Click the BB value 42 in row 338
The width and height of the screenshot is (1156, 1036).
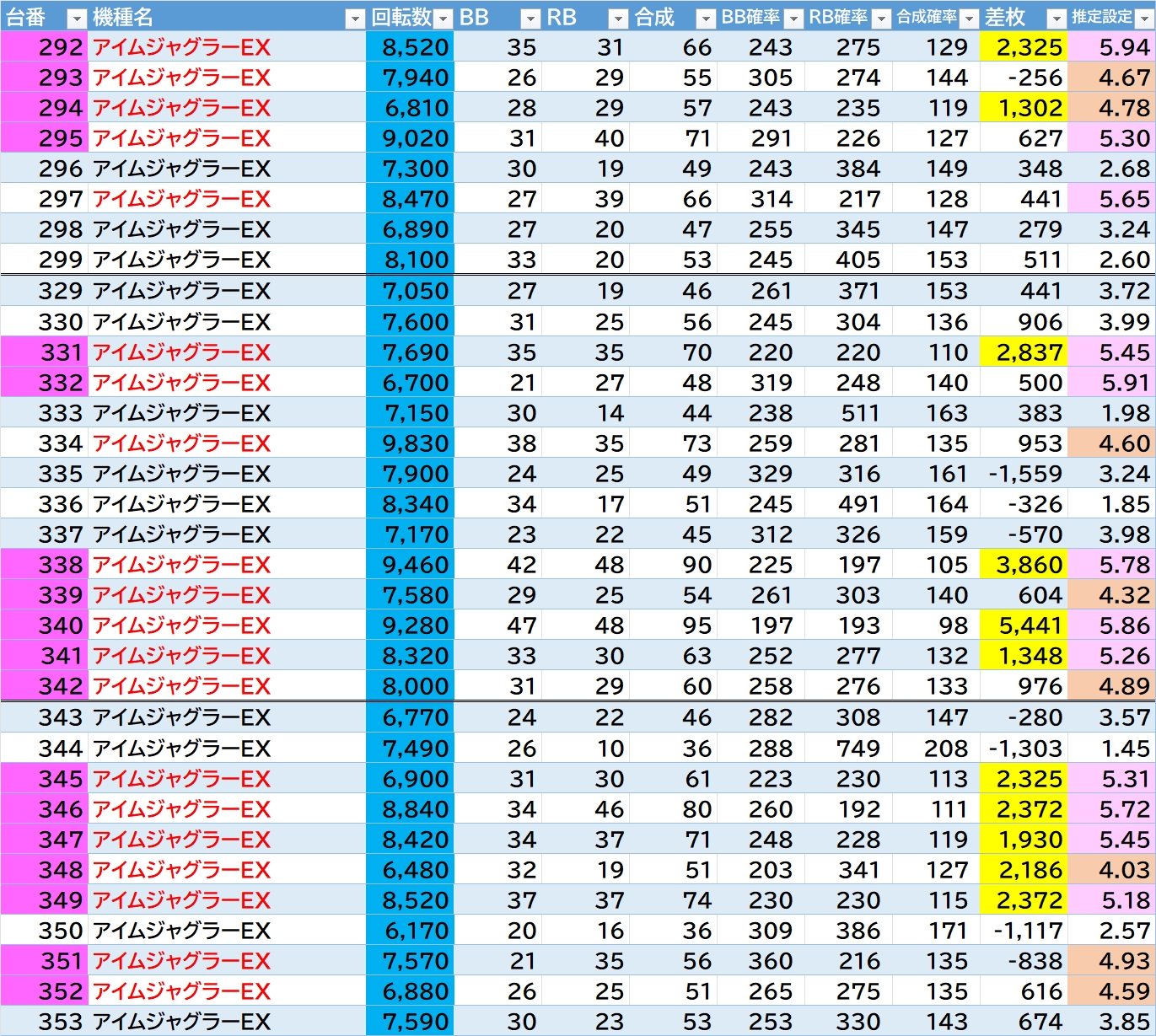(x=497, y=565)
